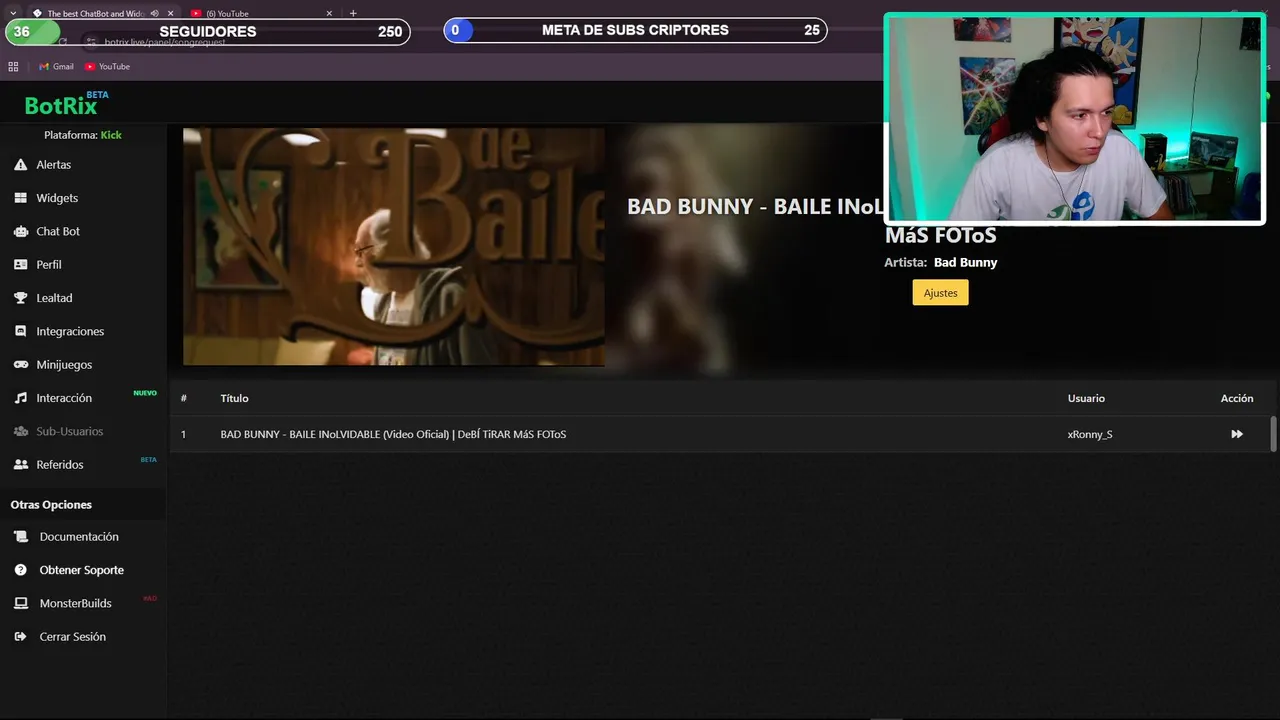Click the browser apps grid icon
The height and width of the screenshot is (720, 1280).
point(13,66)
